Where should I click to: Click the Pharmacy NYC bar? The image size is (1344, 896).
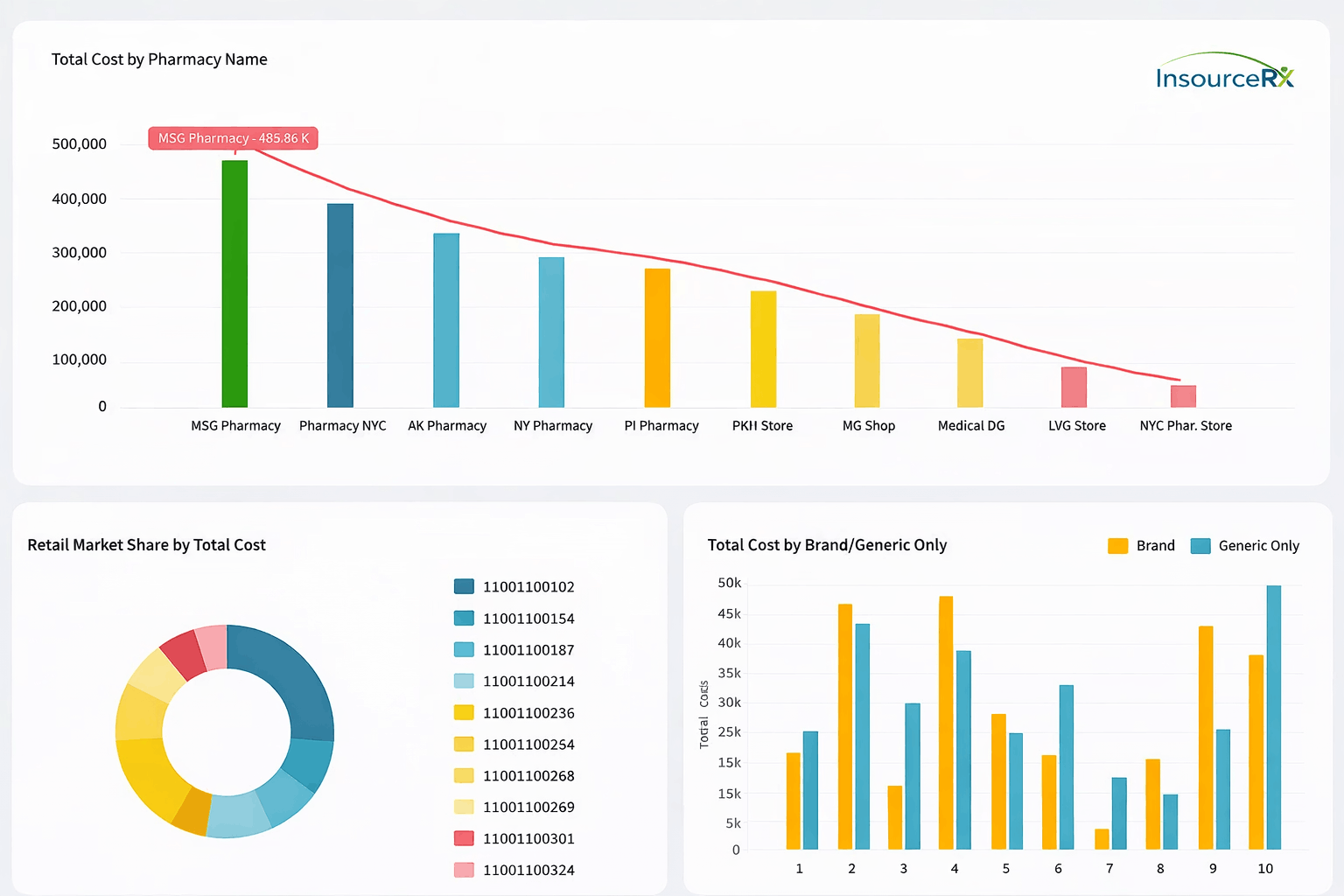coord(340,305)
